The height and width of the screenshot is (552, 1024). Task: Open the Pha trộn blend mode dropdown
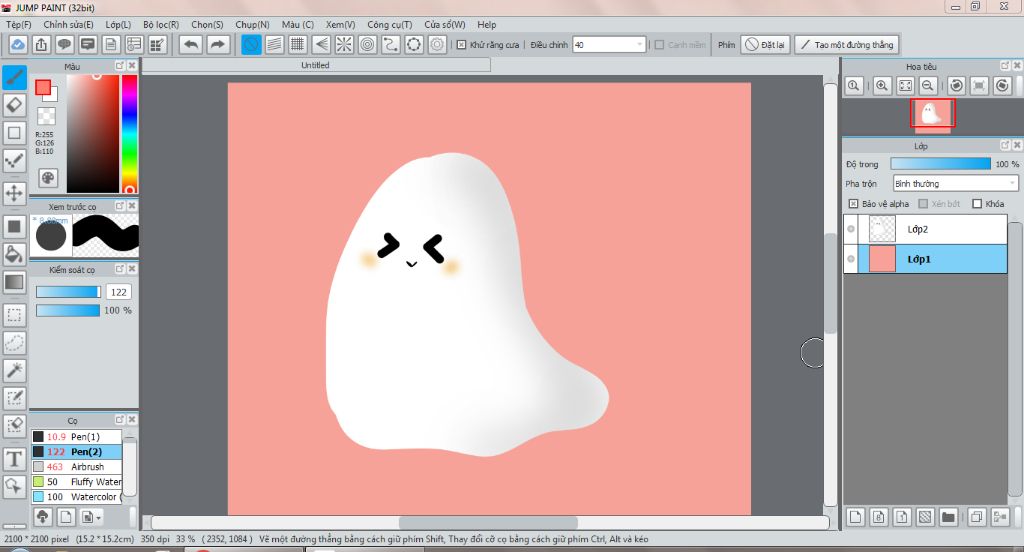pos(954,184)
